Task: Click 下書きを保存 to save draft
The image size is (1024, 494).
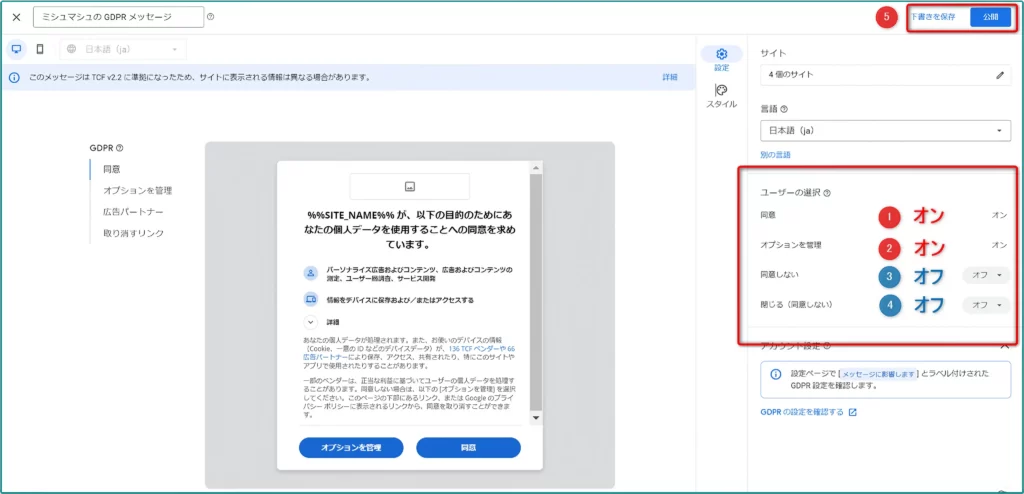Action: point(937,18)
